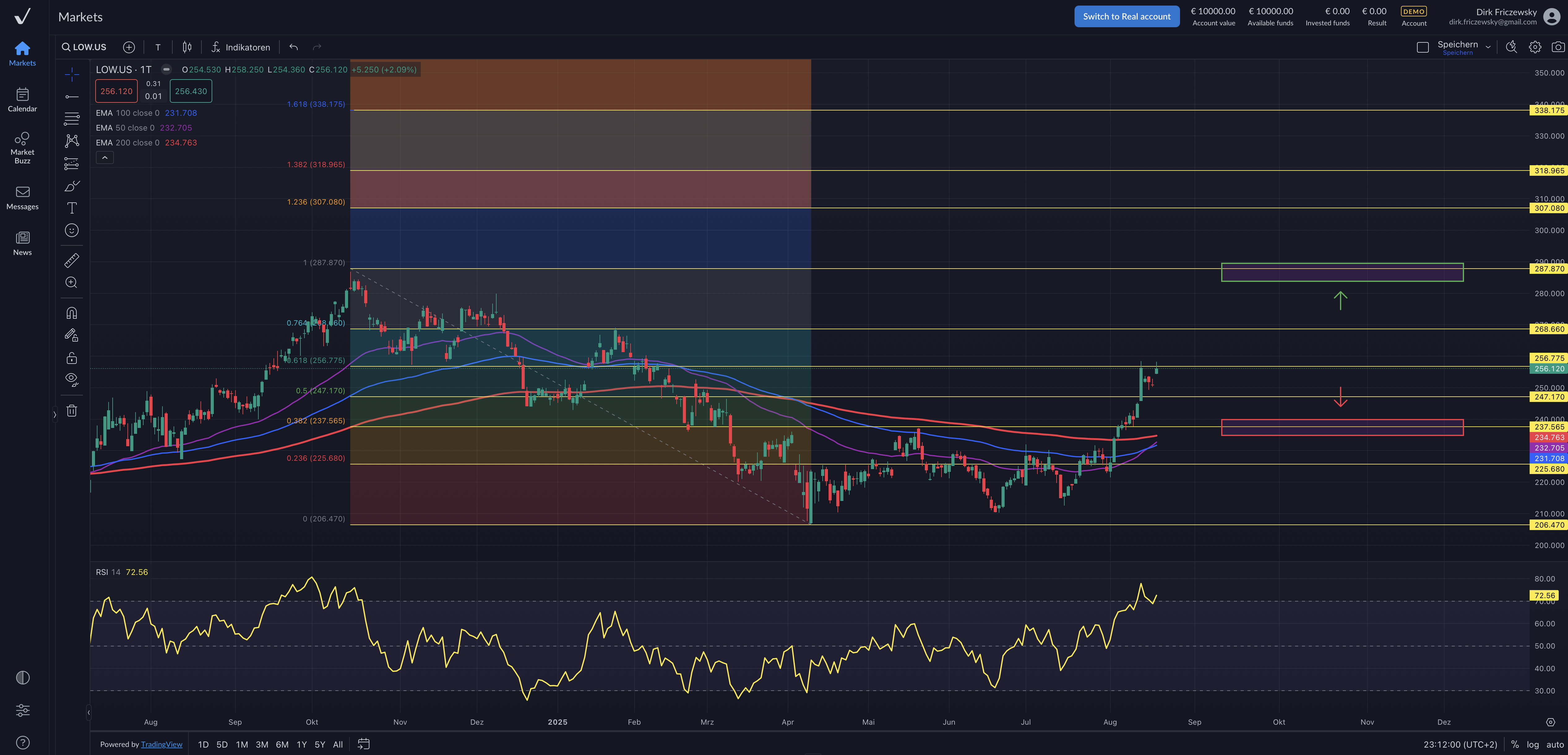Select the ruler measure tool
The height and width of the screenshot is (755, 1568).
point(72,261)
